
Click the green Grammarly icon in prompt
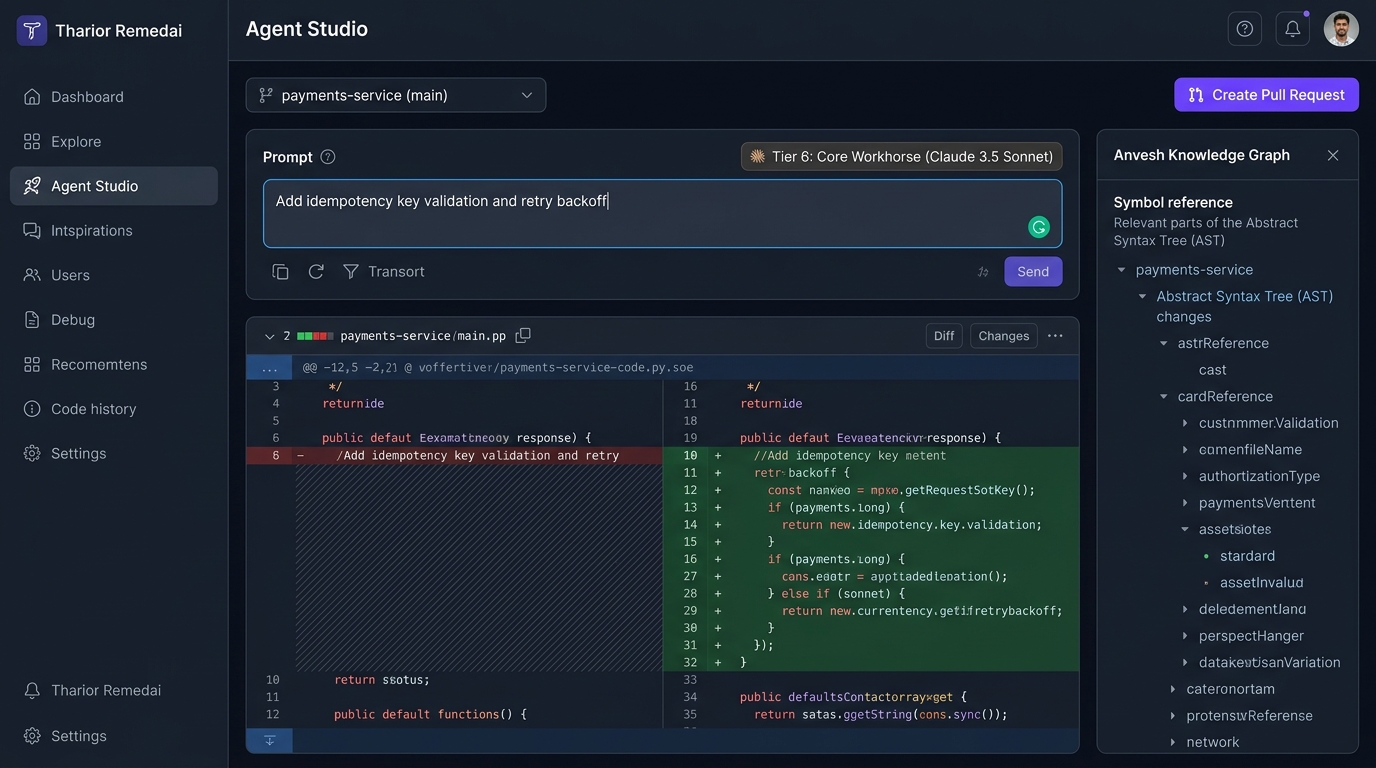[1039, 227]
